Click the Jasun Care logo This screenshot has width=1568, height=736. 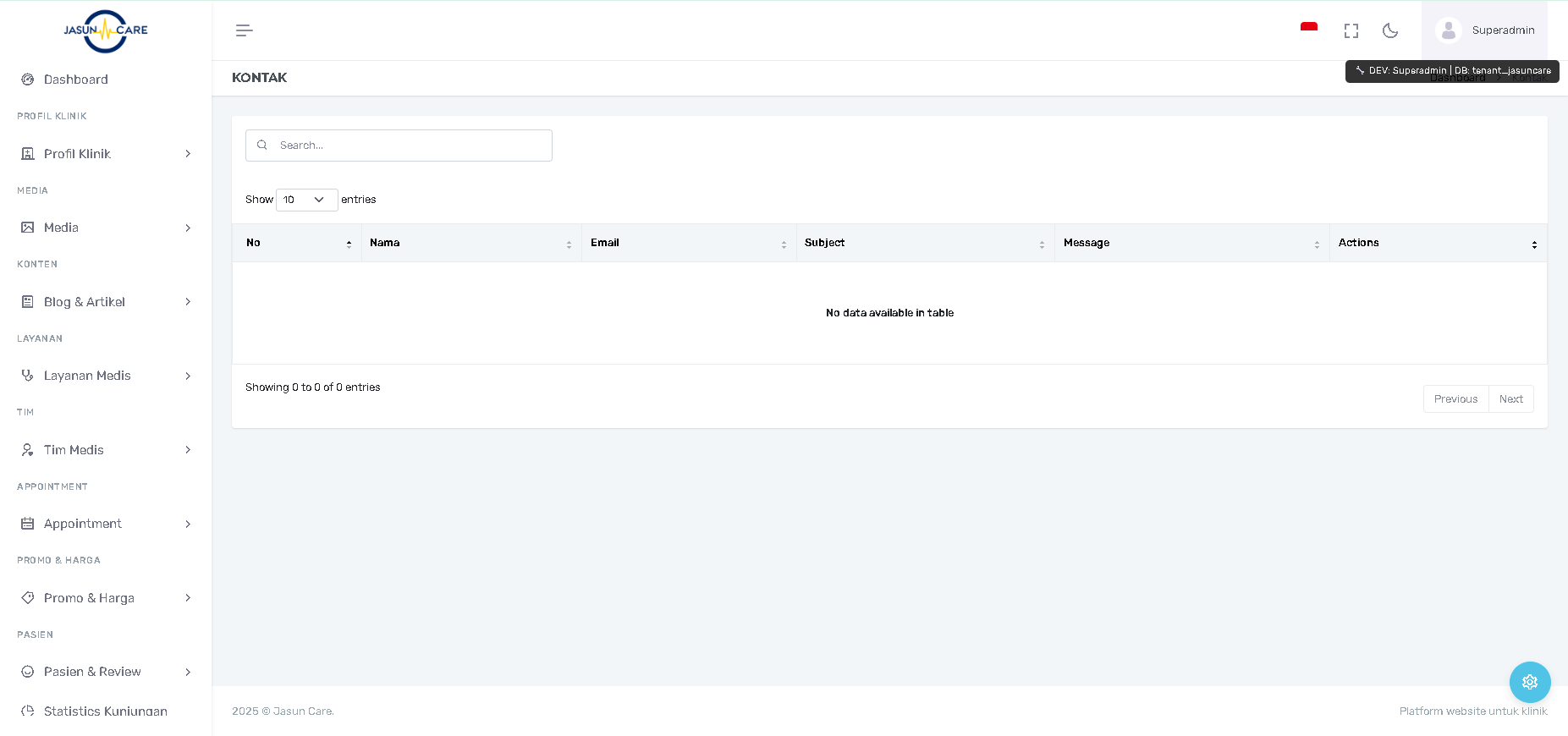point(106,30)
